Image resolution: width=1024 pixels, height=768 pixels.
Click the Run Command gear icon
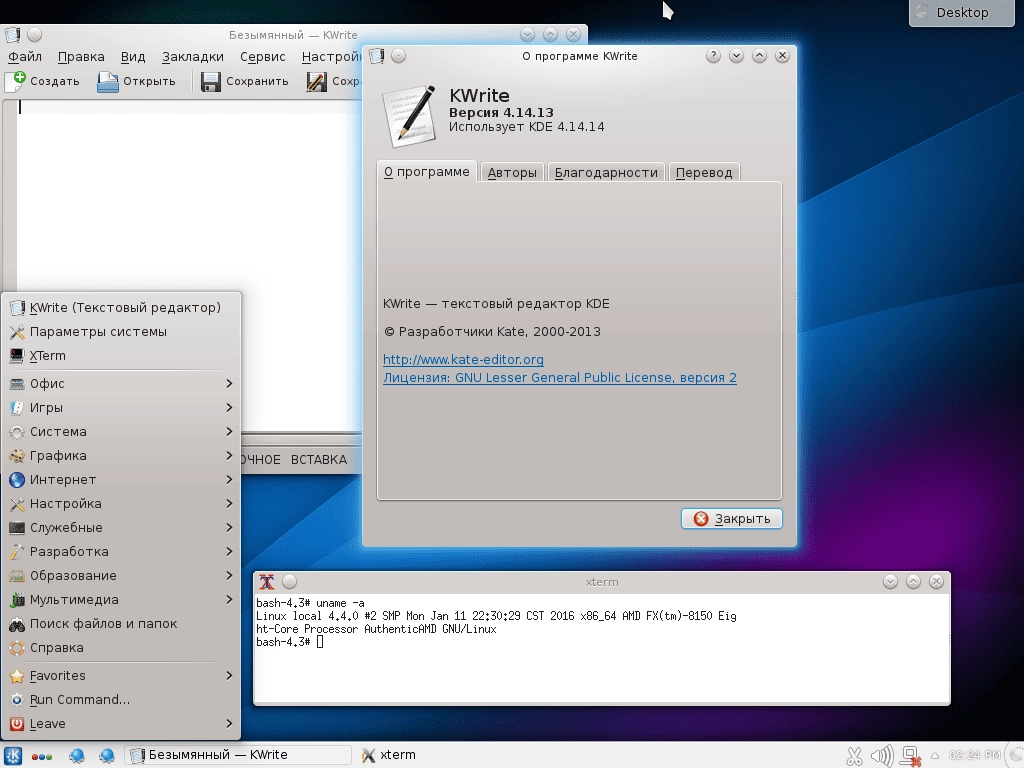[x=18, y=700]
